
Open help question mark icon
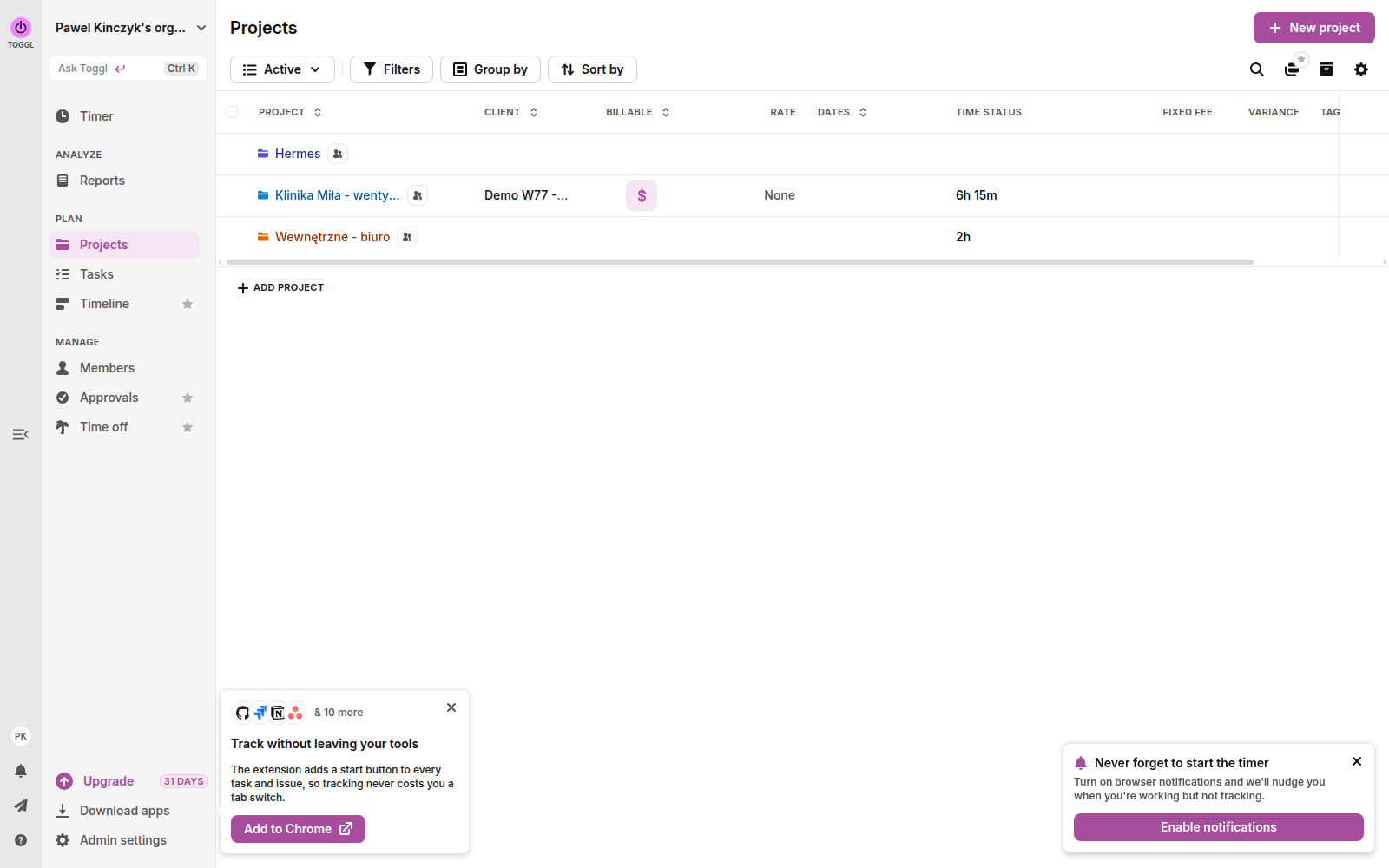21,840
